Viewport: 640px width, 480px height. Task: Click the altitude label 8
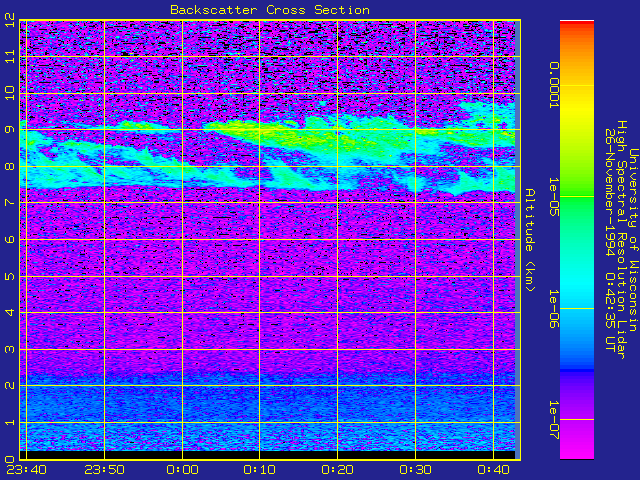tap(11, 166)
